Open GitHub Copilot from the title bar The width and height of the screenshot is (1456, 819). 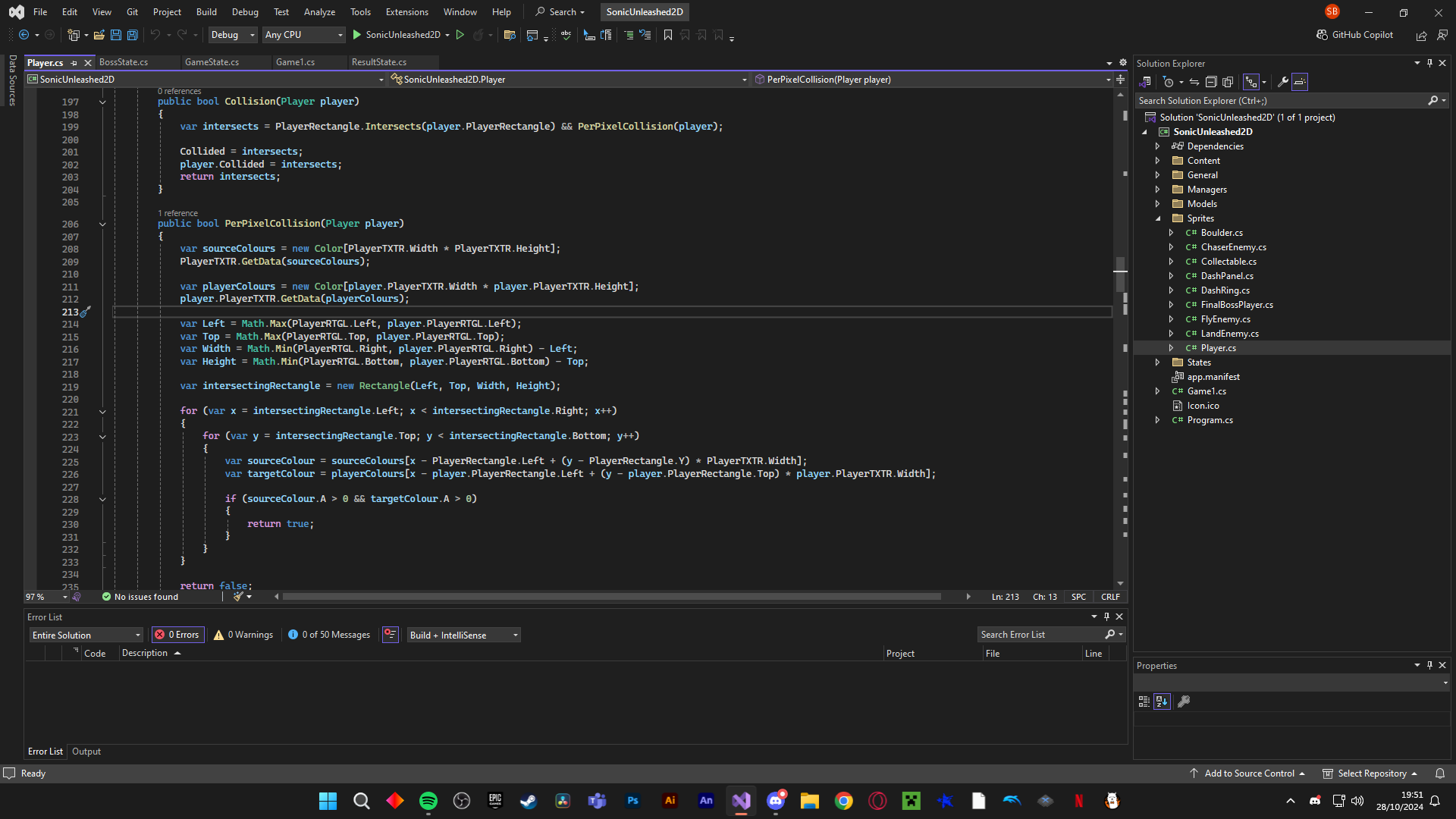point(1354,35)
